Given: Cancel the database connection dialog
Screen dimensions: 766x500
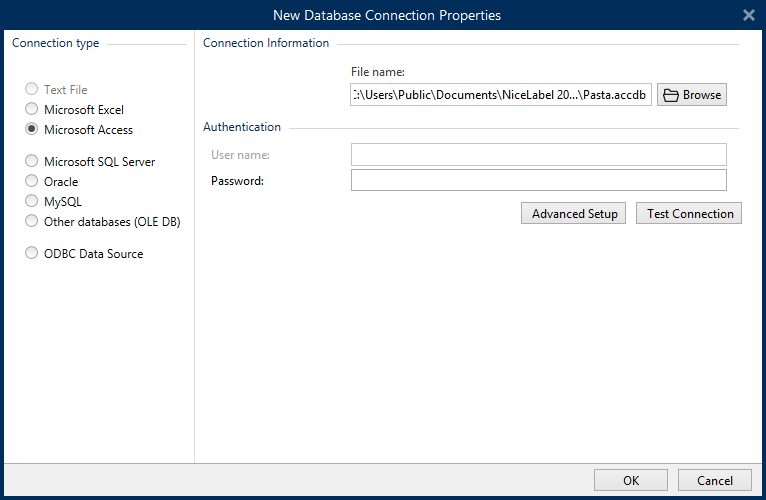Looking at the screenshot, I should (x=714, y=481).
